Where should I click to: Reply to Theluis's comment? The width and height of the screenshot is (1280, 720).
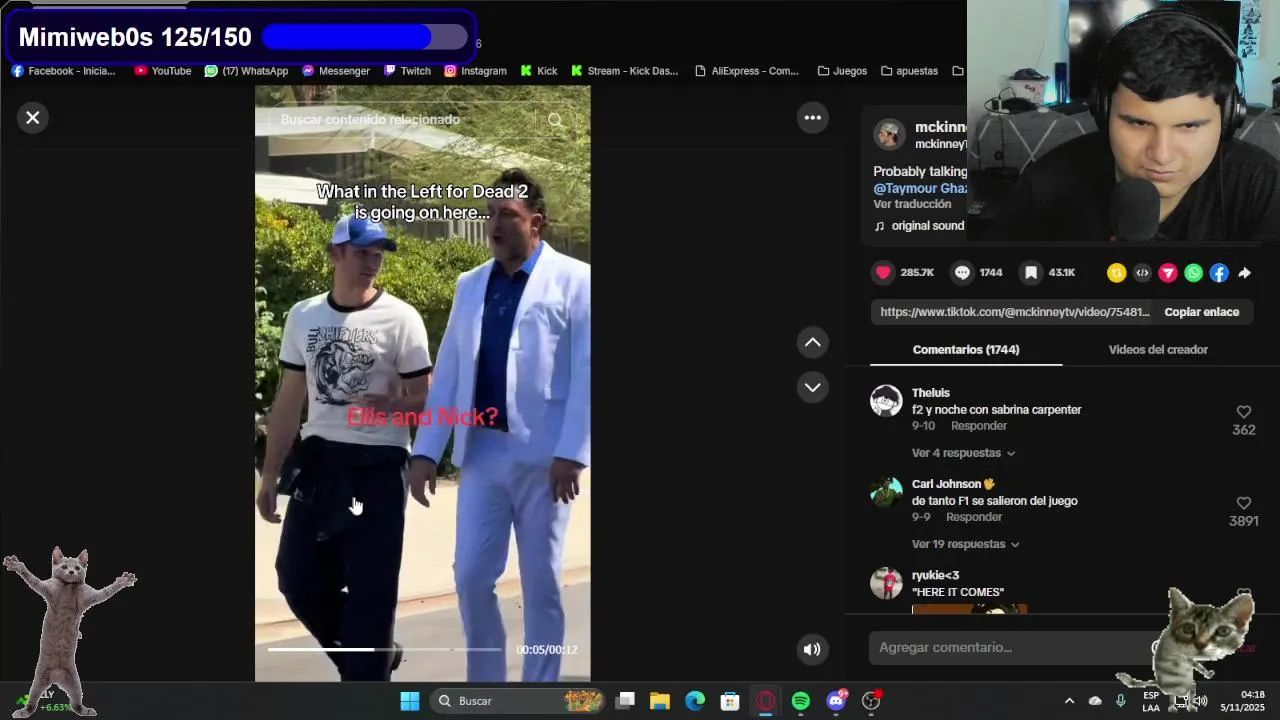(x=979, y=426)
